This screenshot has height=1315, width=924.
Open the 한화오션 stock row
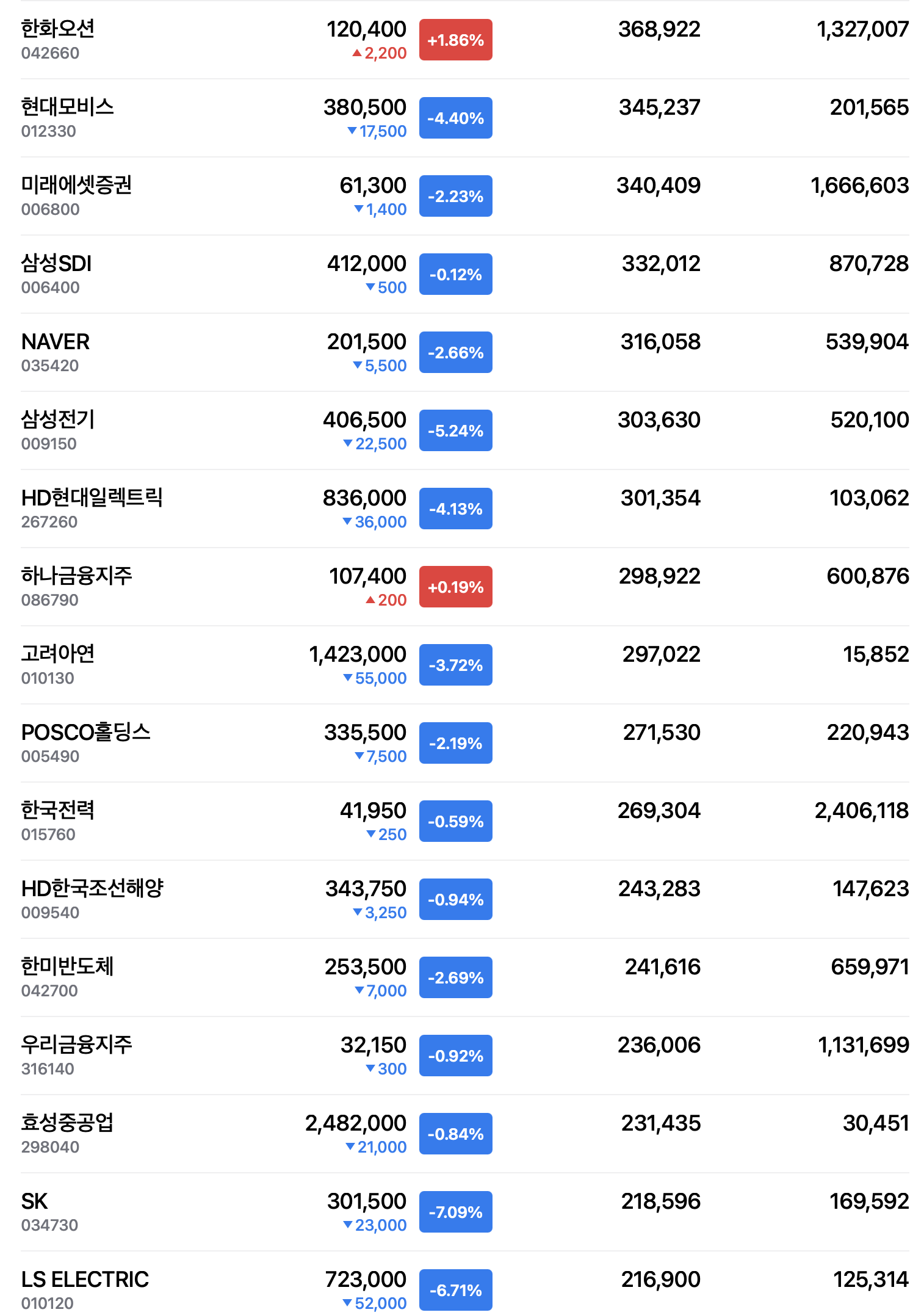pos(58,29)
